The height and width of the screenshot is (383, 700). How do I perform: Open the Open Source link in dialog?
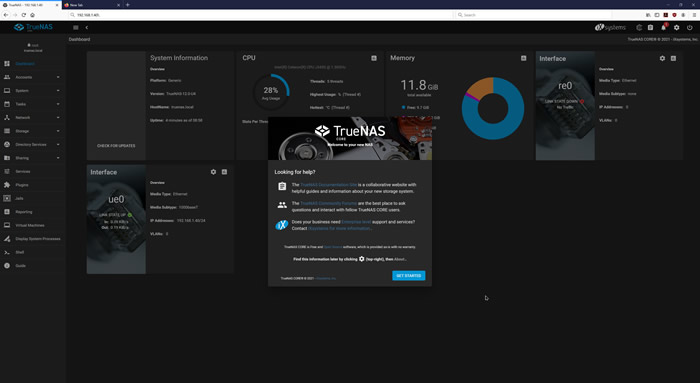(333, 247)
